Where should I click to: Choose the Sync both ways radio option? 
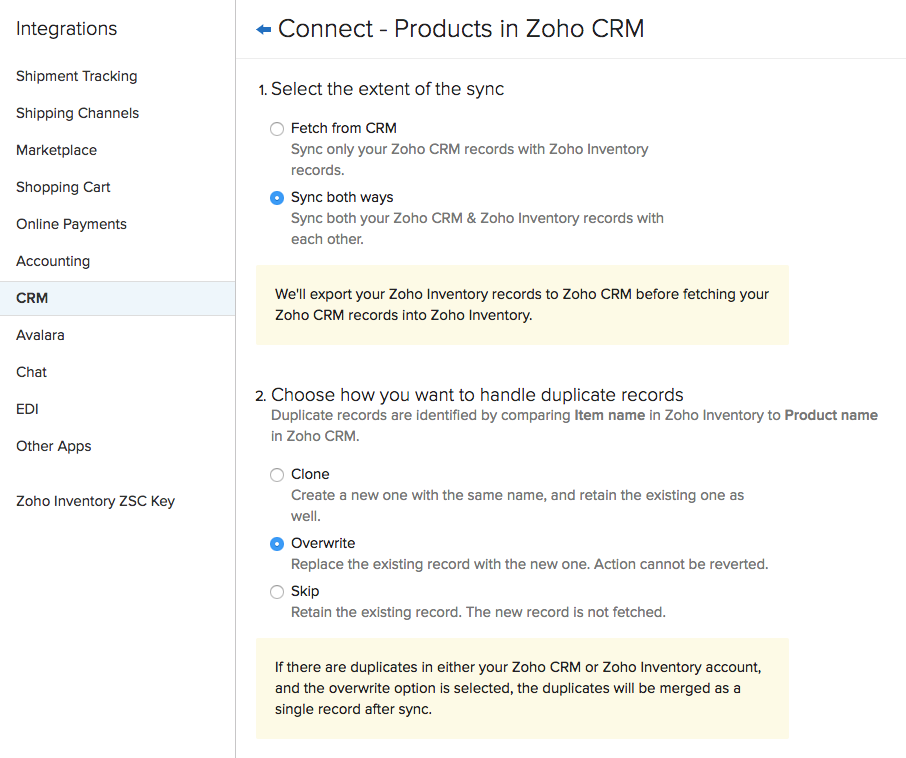pos(277,197)
